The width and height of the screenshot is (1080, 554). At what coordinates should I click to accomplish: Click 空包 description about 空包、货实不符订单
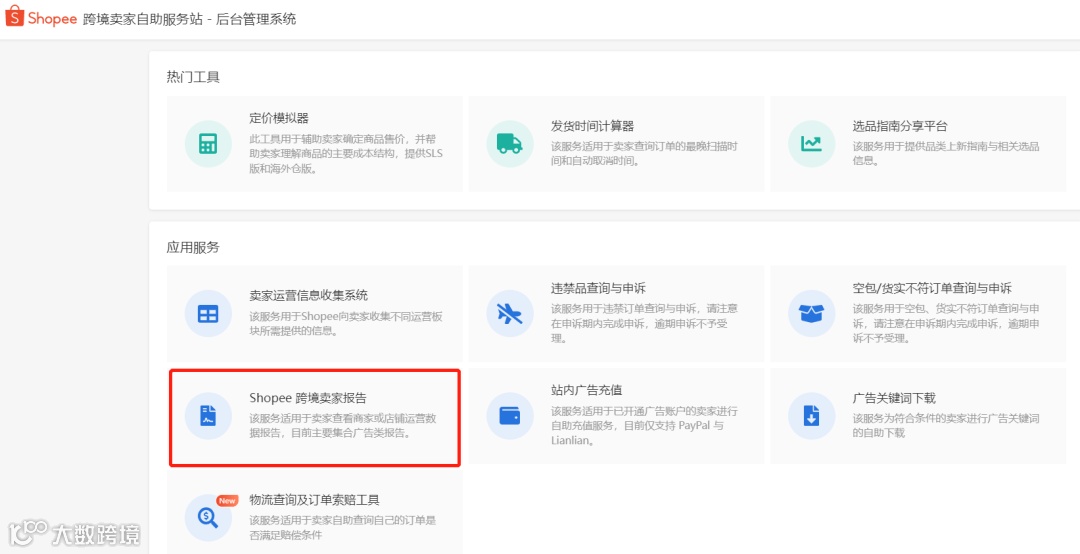click(x=946, y=323)
